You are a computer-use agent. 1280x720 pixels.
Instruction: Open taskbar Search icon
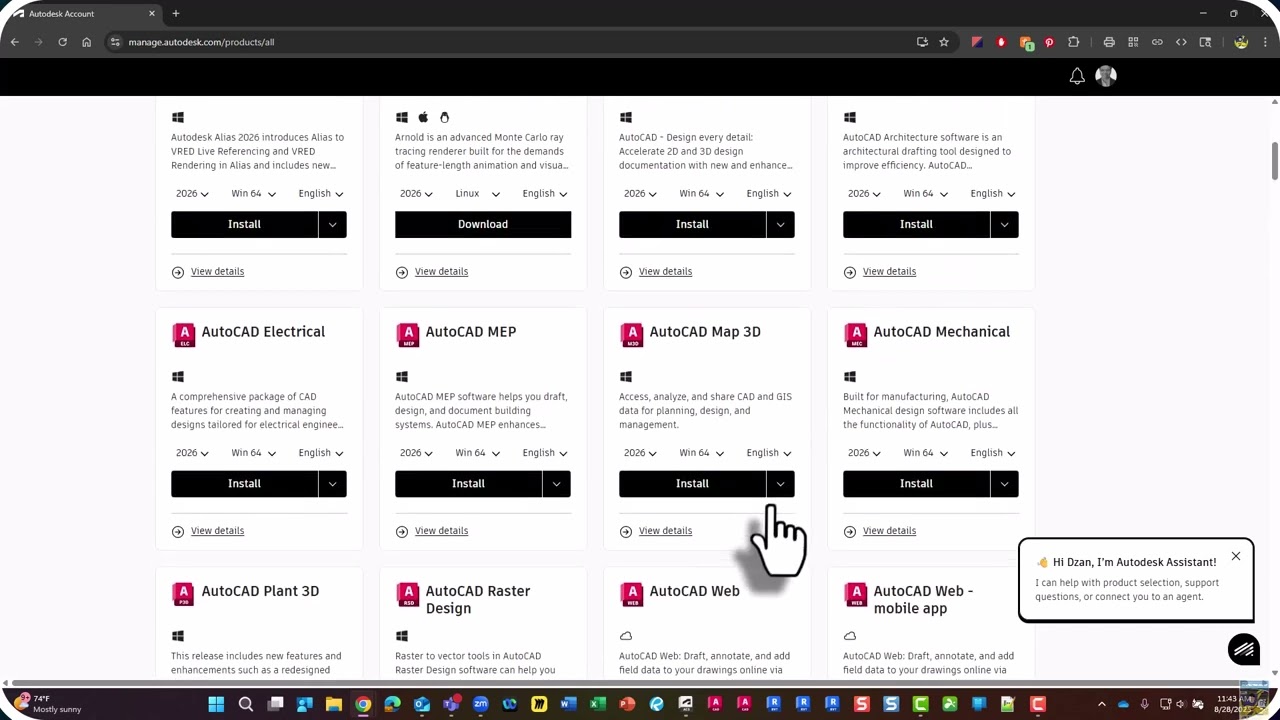point(246,705)
